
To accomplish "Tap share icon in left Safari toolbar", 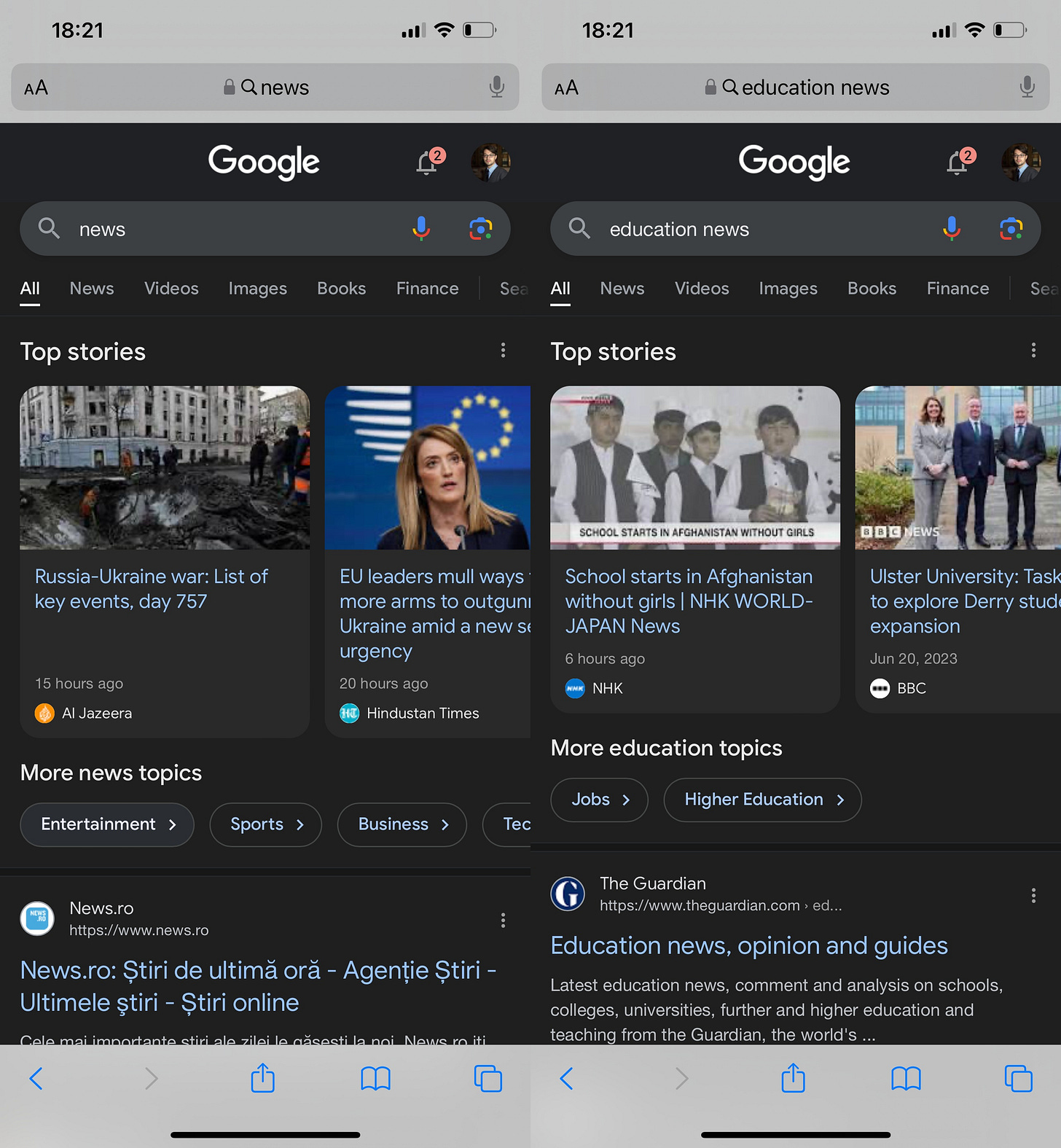I will pos(263,1077).
